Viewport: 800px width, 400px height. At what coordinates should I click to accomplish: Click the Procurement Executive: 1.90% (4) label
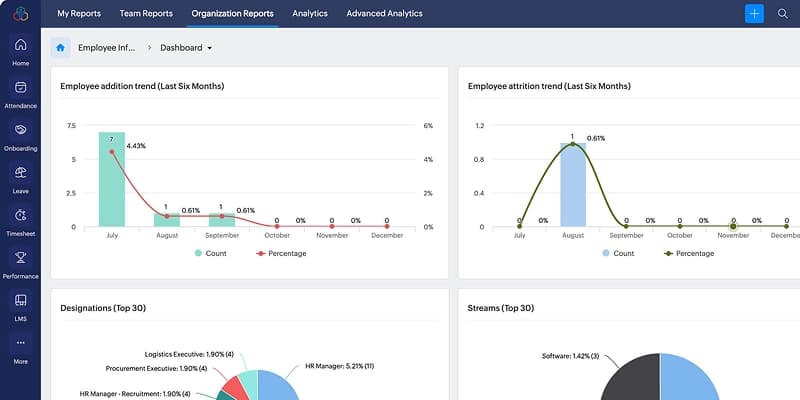coord(157,368)
